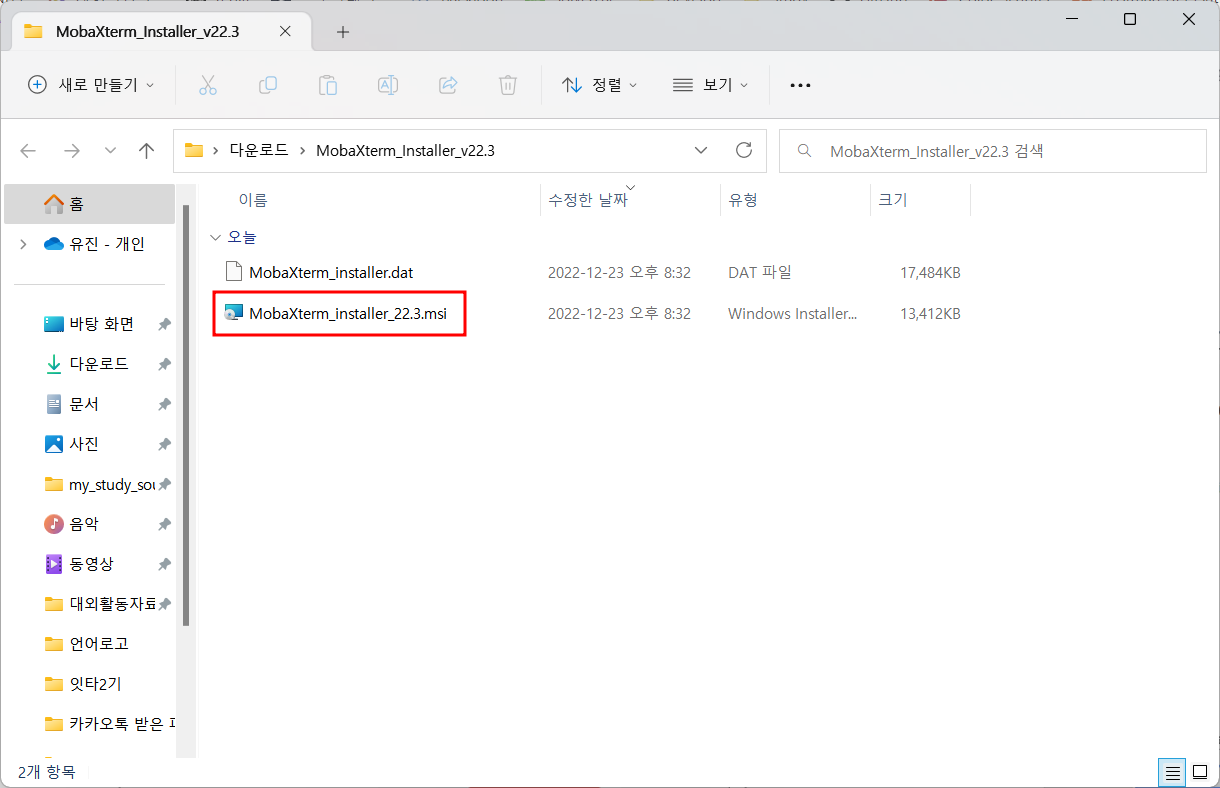Click the DAT 파일 type cell
This screenshot has width=1220, height=788.
[x=760, y=272]
